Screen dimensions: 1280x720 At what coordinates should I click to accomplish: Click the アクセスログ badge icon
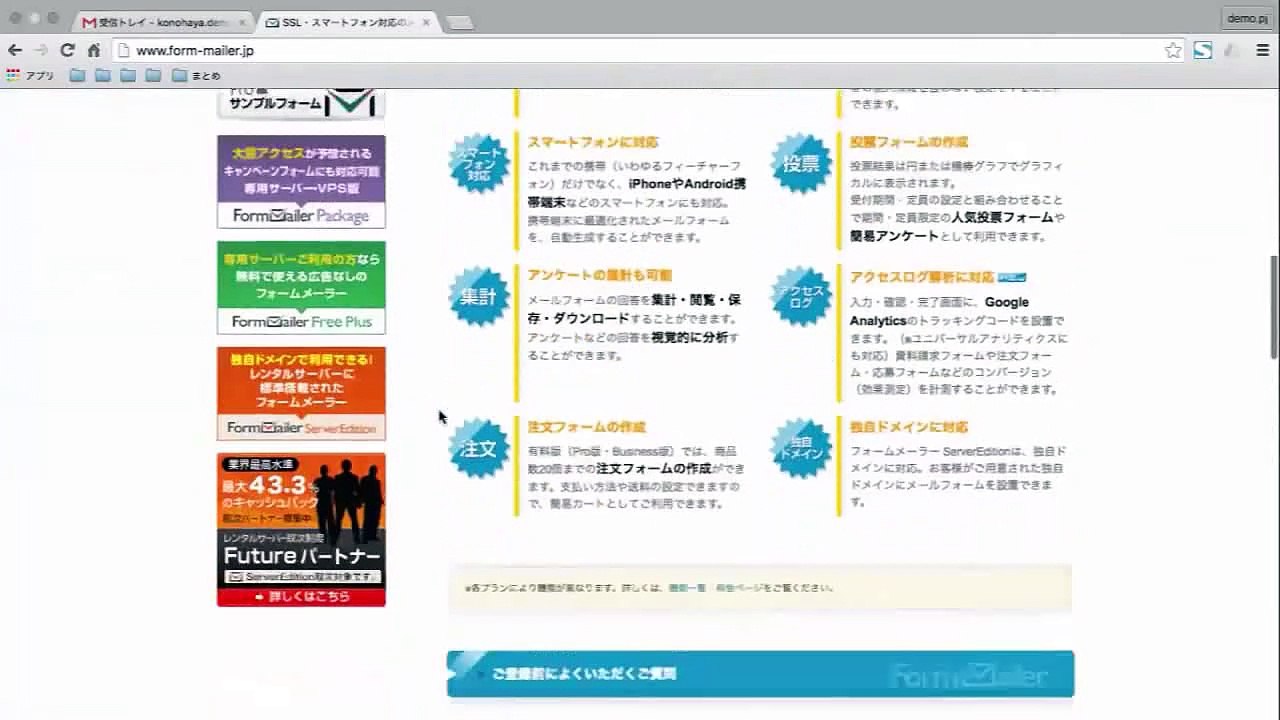[x=802, y=297]
